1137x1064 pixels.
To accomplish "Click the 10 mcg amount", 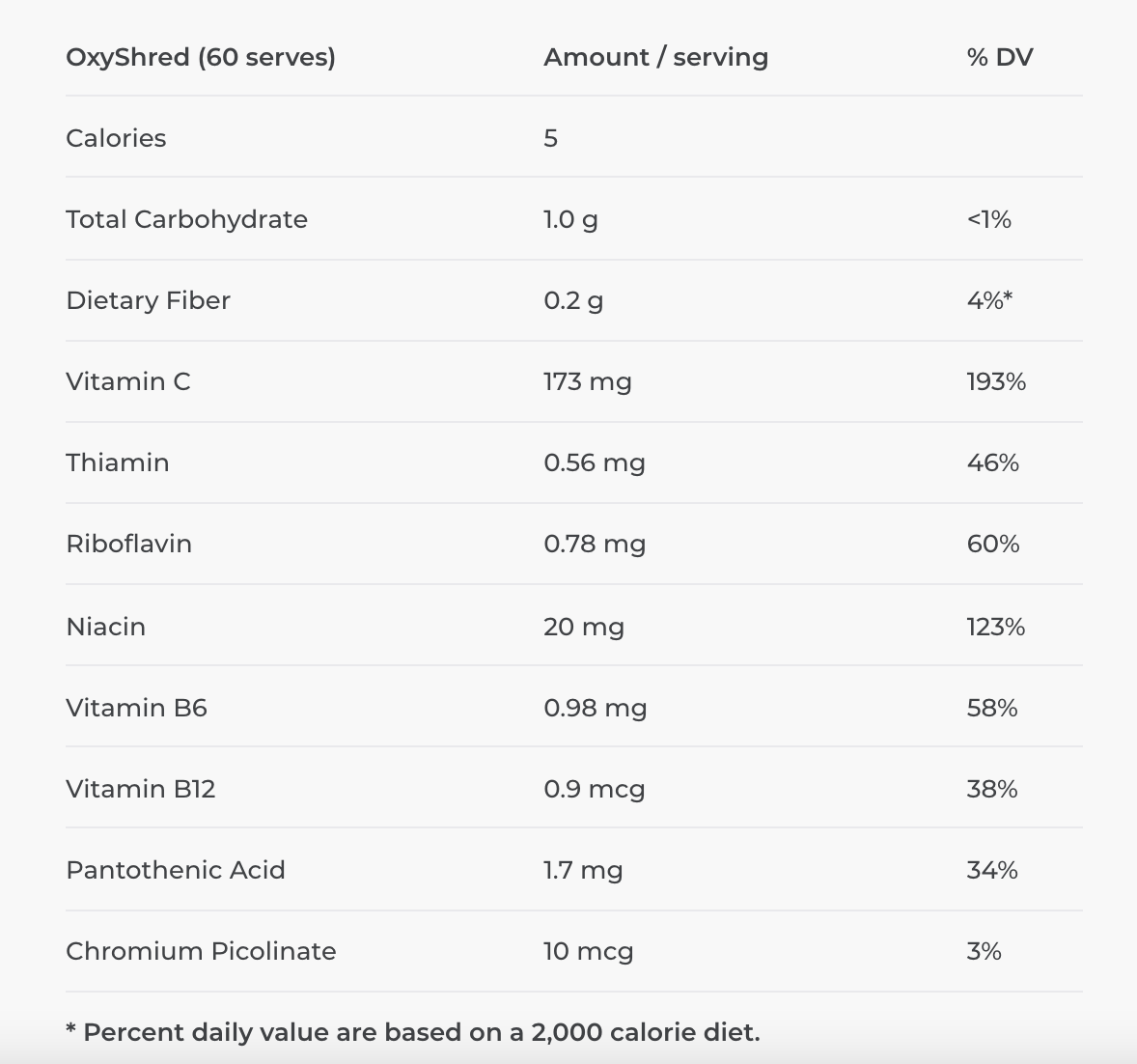I will click(x=588, y=952).
